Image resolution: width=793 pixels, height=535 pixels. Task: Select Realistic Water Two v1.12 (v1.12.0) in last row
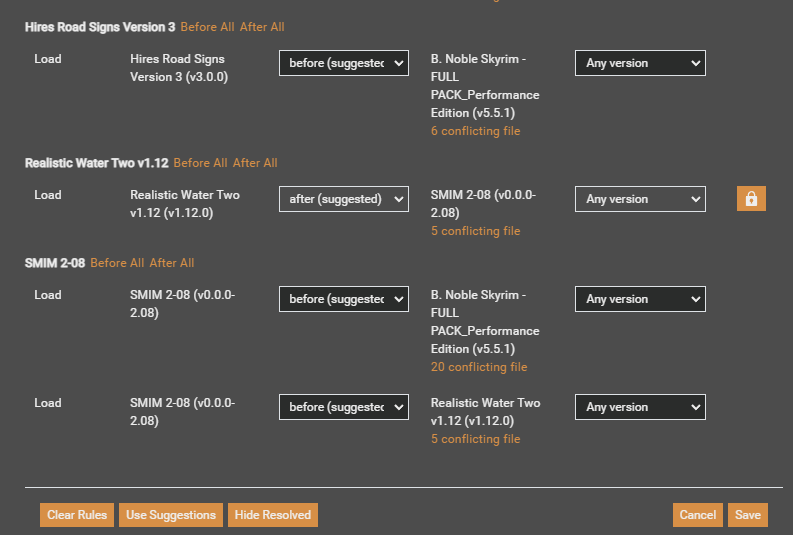[x=486, y=412]
